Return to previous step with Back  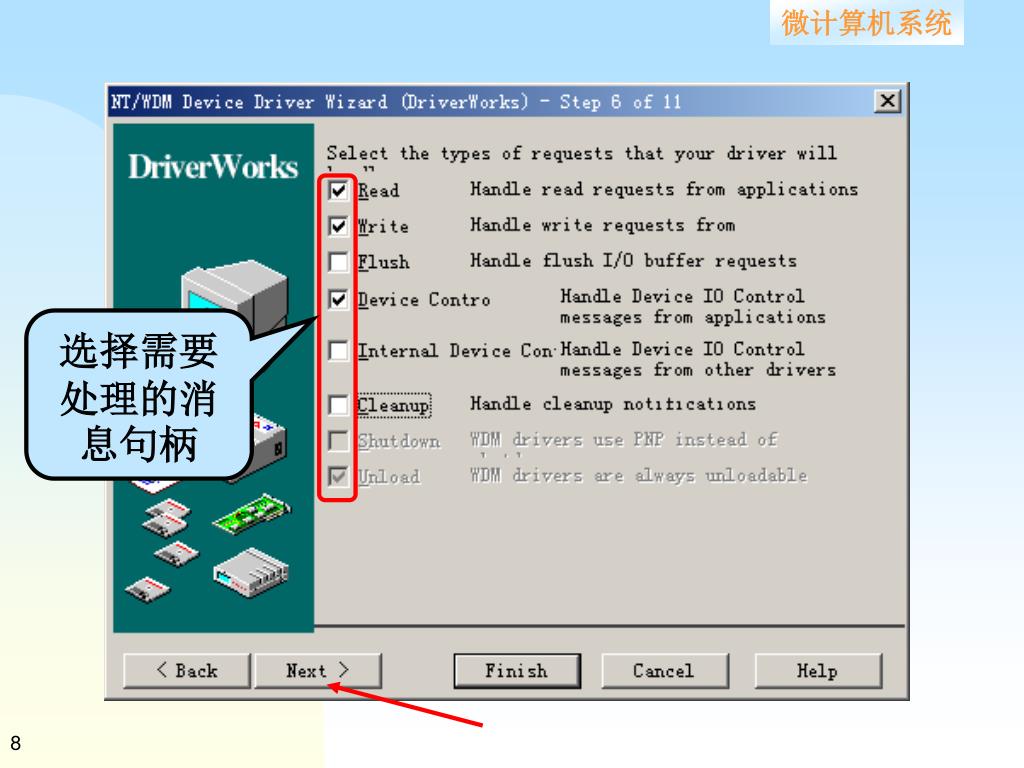[x=187, y=671]
